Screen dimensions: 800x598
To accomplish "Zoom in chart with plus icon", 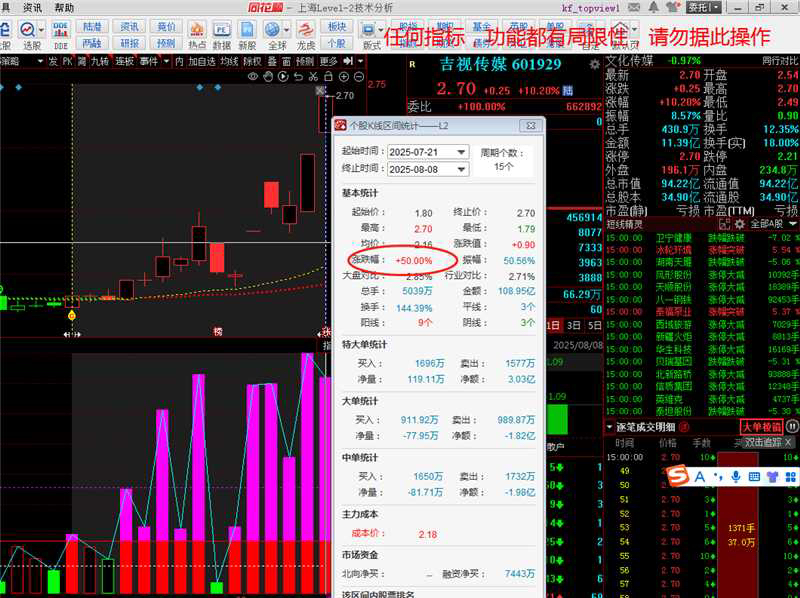I will coord(344,77).
